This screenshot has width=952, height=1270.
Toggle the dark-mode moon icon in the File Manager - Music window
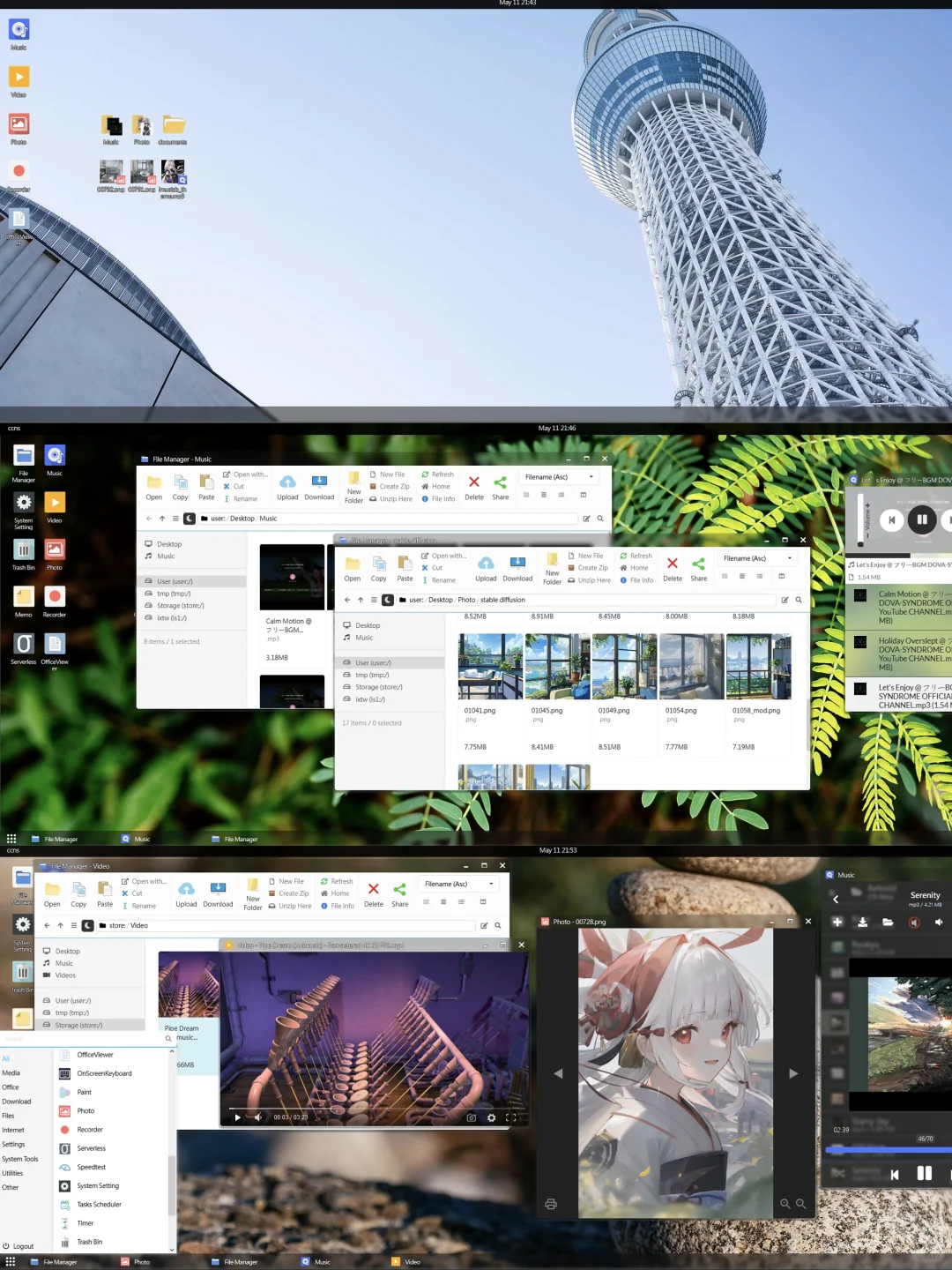(189, 519)
